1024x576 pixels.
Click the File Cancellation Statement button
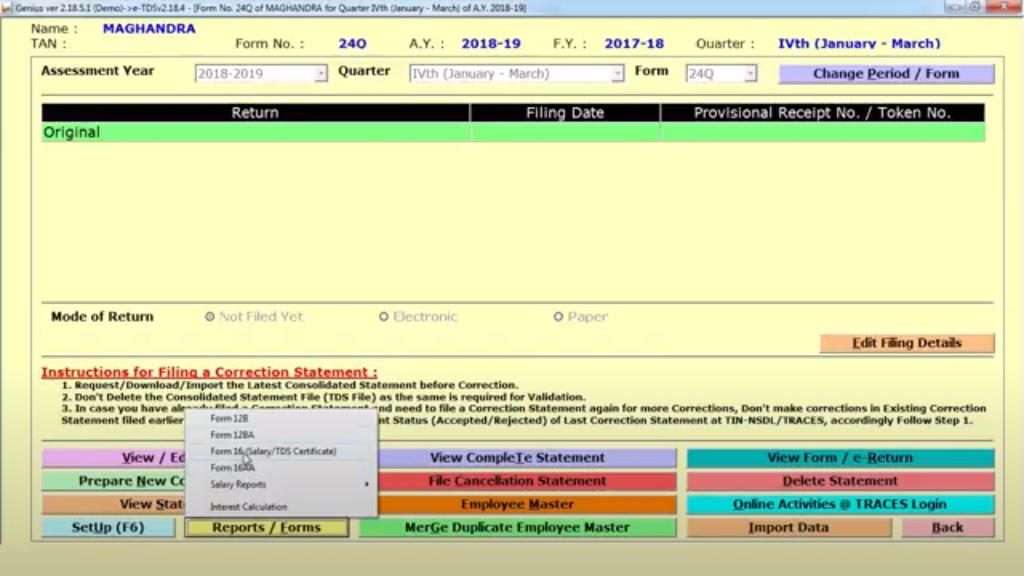point(517,481)
